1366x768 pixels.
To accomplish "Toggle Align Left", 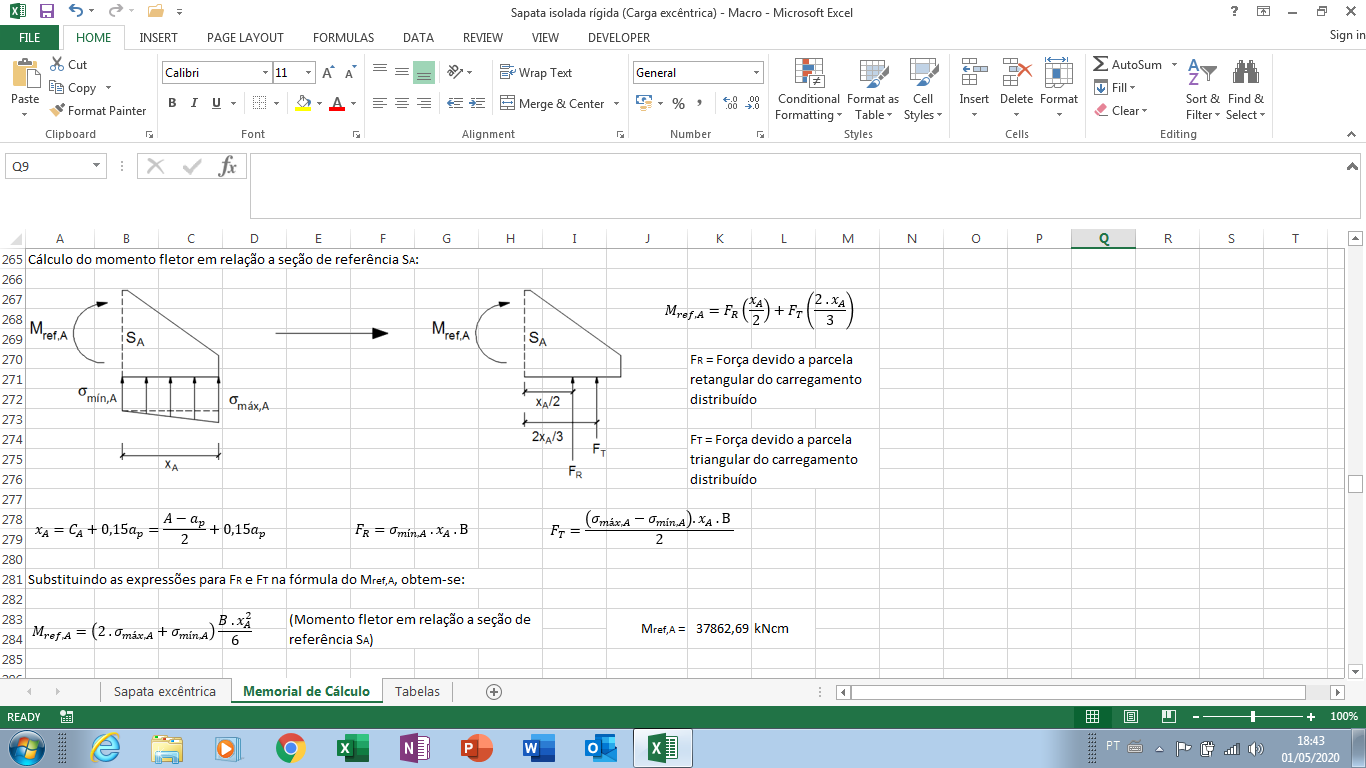I will point(380,103).
